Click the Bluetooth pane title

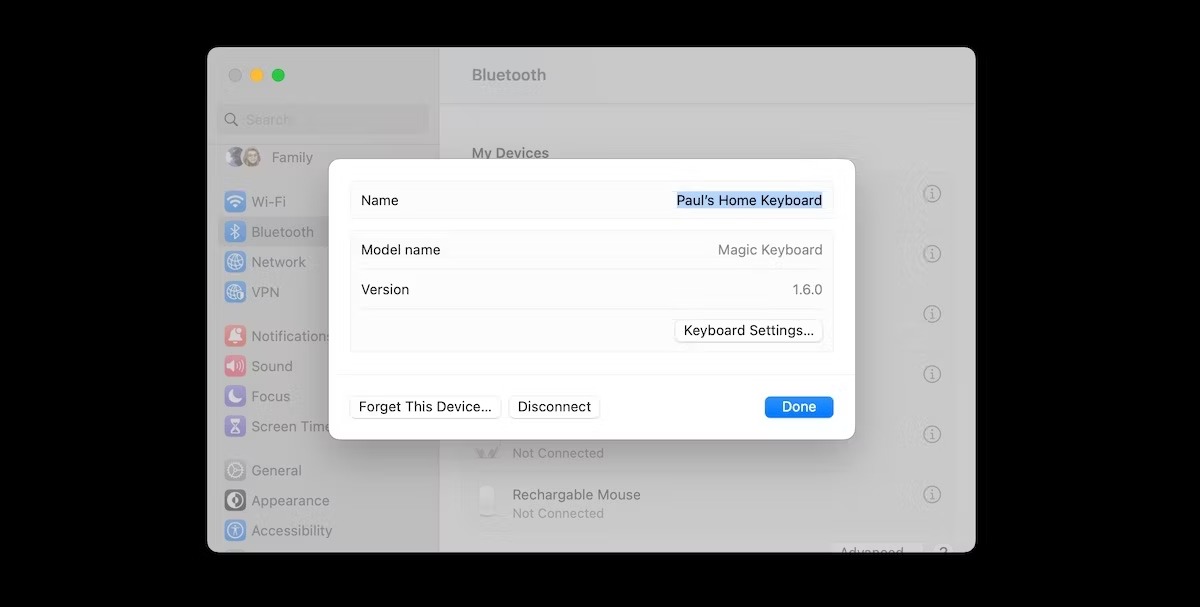coord(509,75)
